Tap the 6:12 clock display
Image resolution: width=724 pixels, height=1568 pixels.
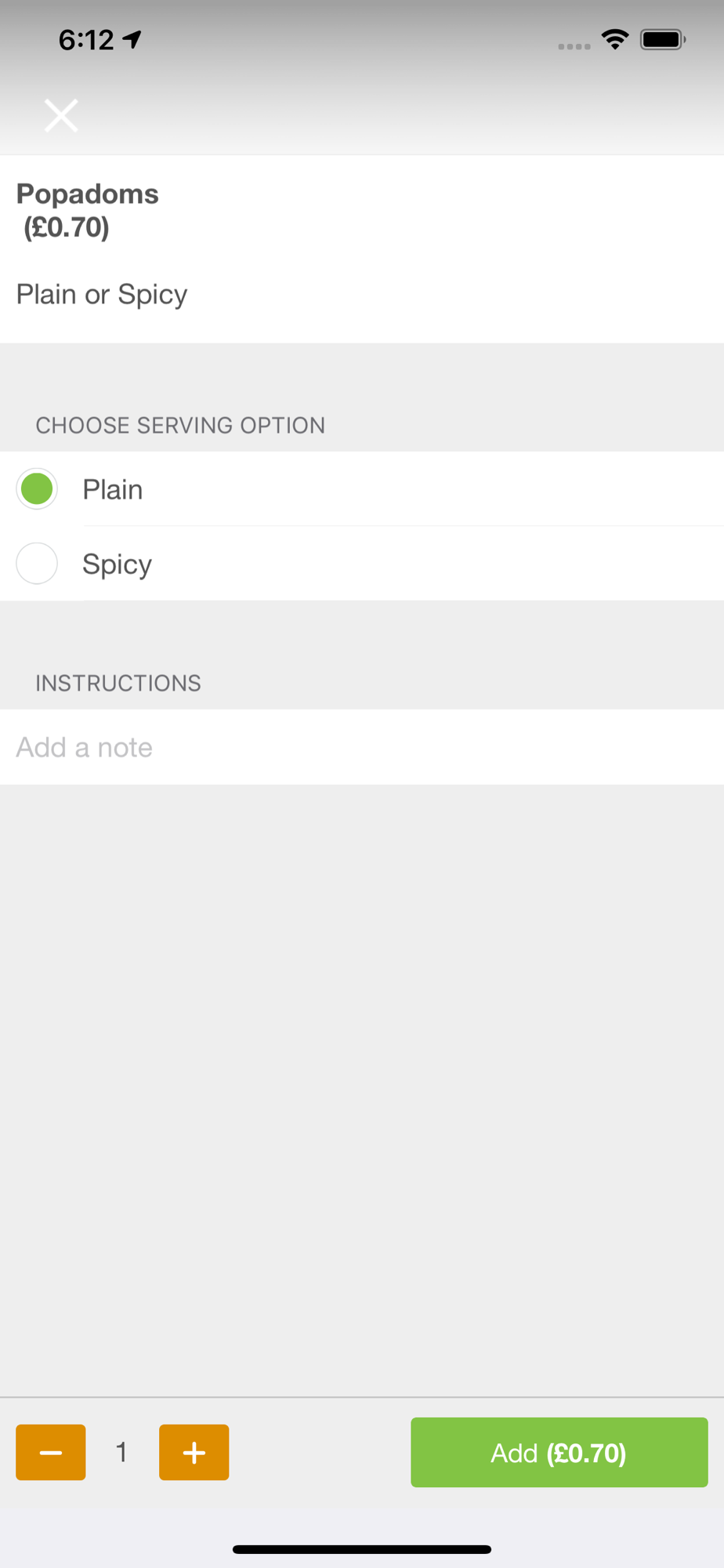86,39
